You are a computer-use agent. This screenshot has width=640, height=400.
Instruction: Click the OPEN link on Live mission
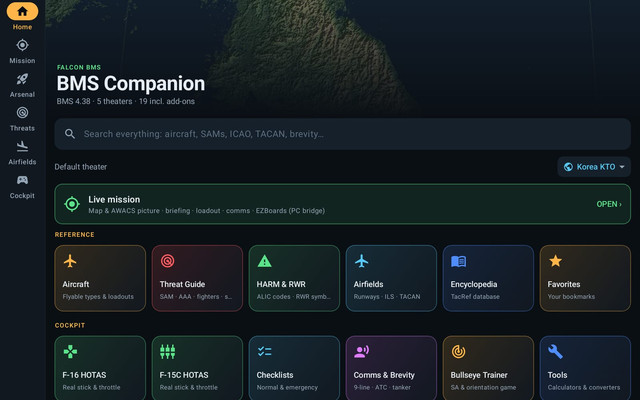click(x=609, y=204)
